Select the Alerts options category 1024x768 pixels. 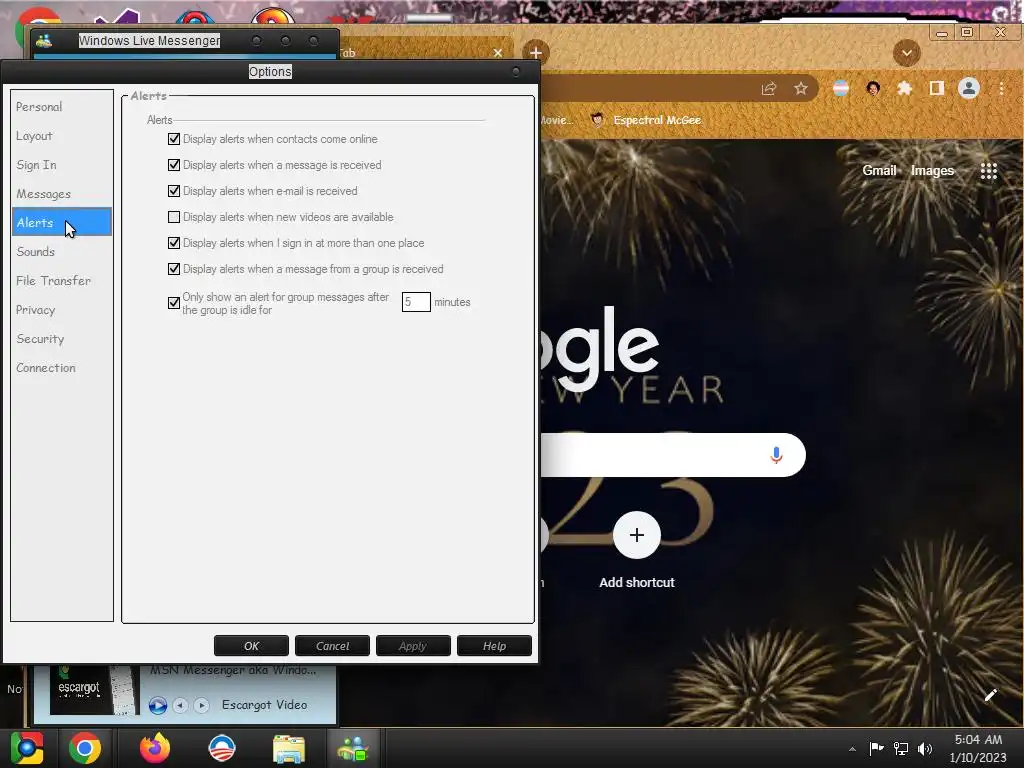pyautogui.click(x=61, y=223)
